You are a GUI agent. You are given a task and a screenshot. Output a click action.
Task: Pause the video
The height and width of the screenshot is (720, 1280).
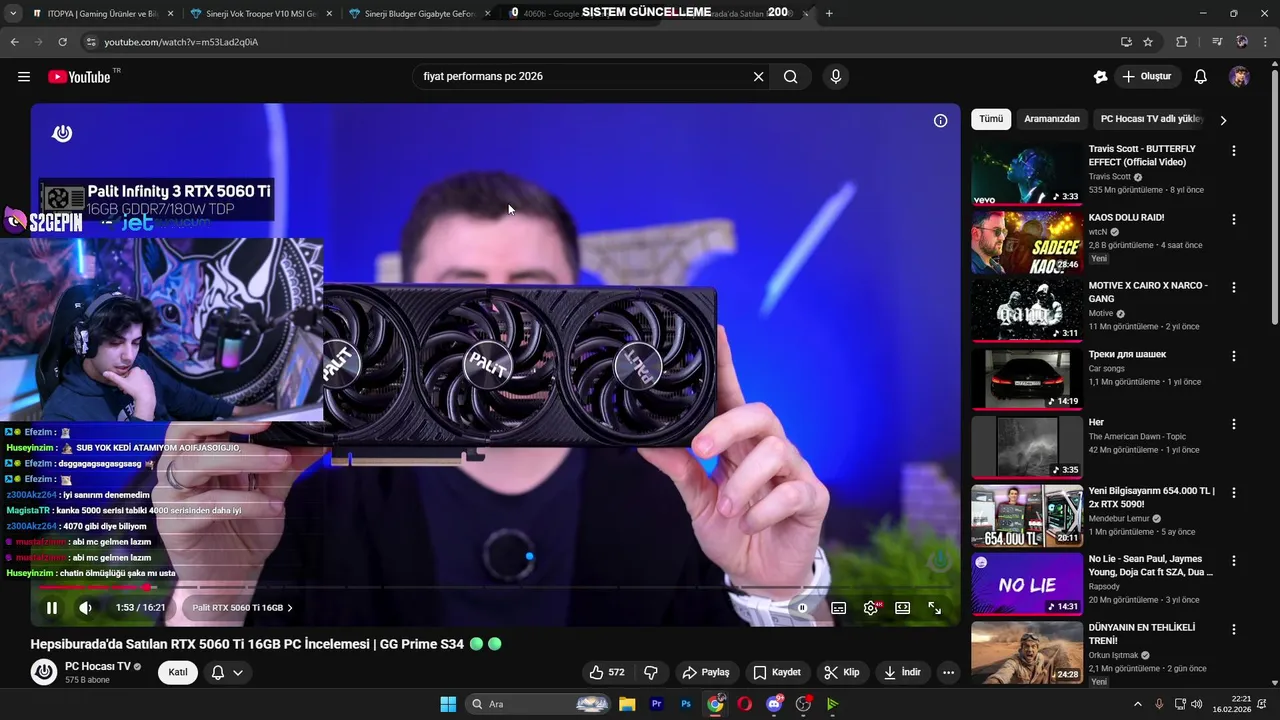(x=52, y=608)
